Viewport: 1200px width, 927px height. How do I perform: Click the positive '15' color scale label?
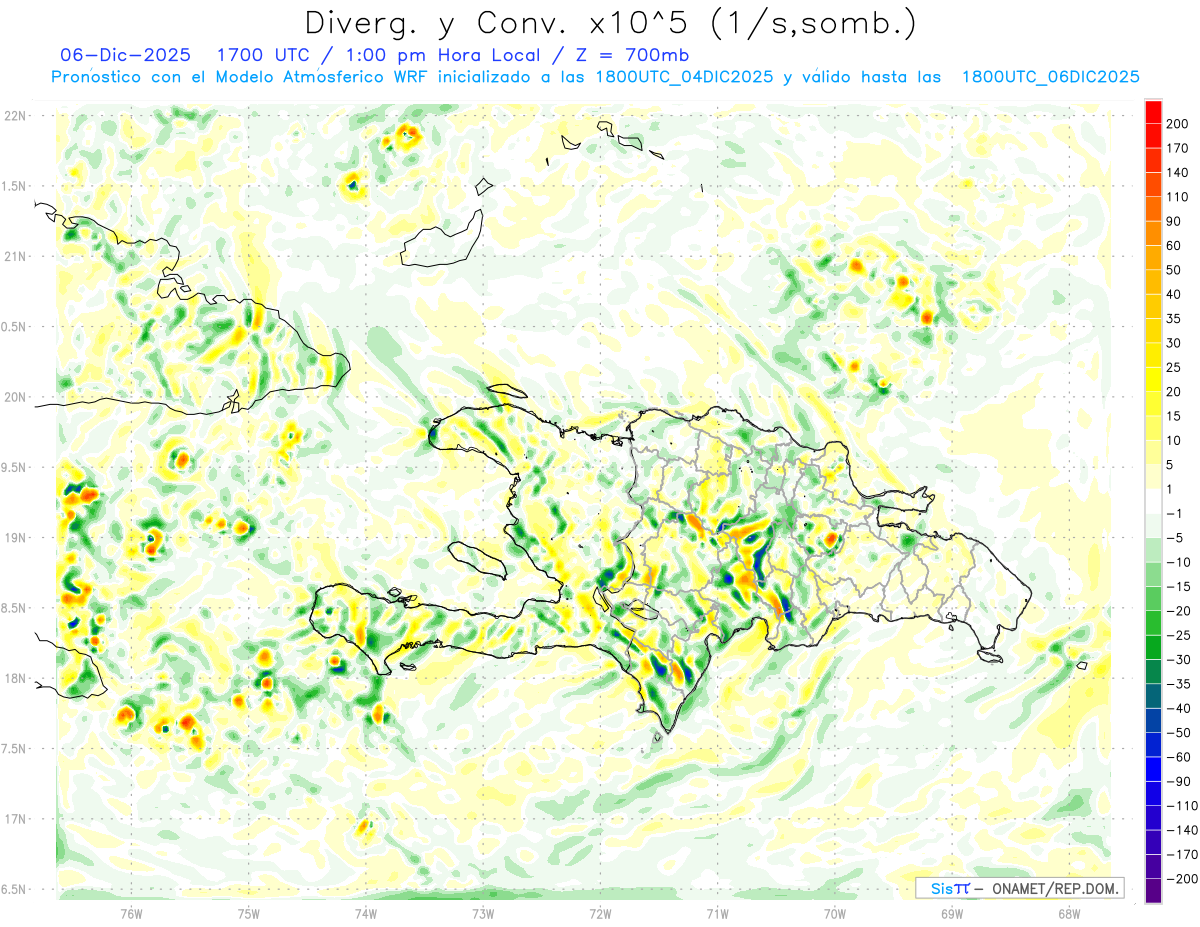[x=1174, y=416]
